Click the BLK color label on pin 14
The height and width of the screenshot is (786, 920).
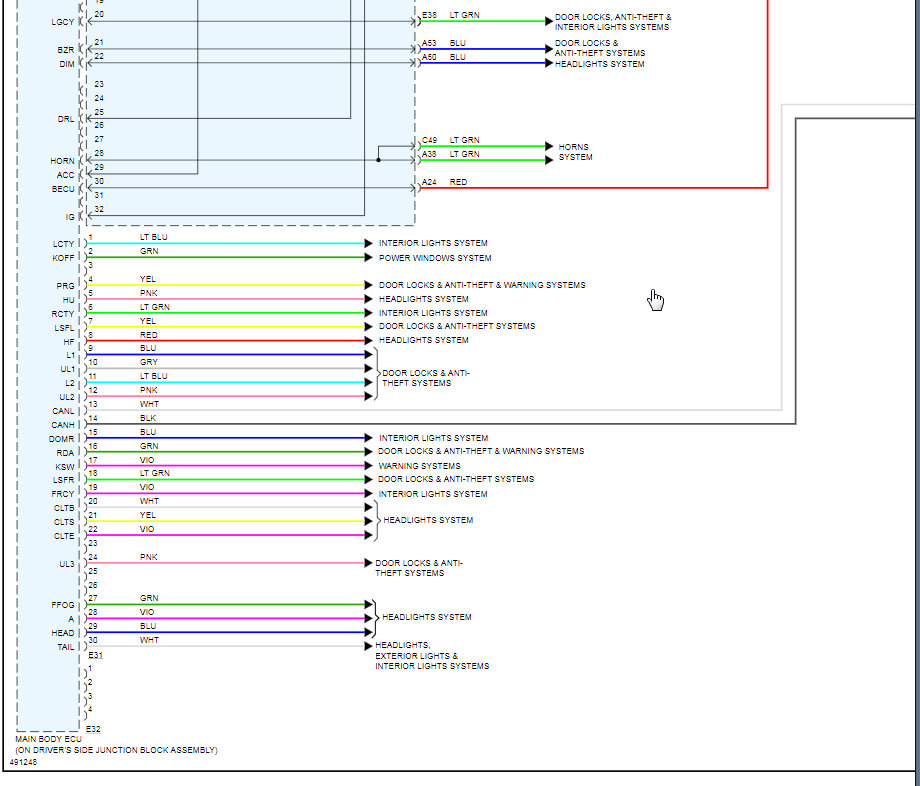(x=148, y=418)
